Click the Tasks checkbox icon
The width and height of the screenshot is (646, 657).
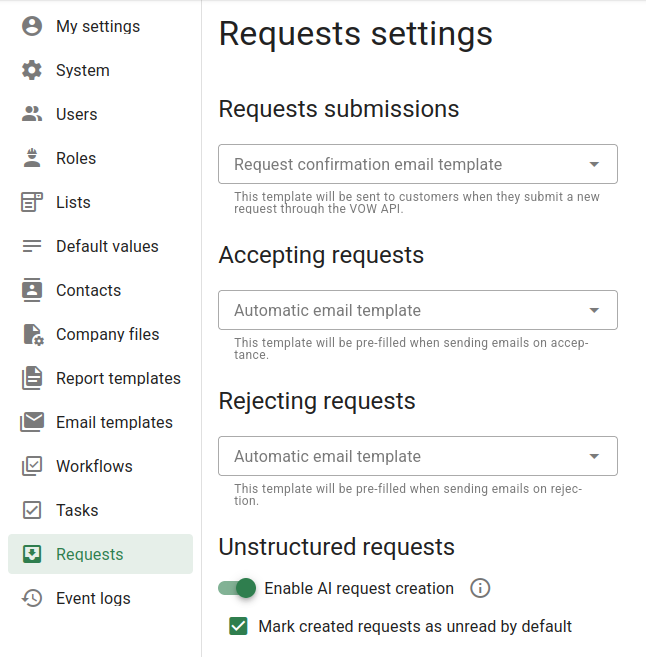(x=32, y=510)
